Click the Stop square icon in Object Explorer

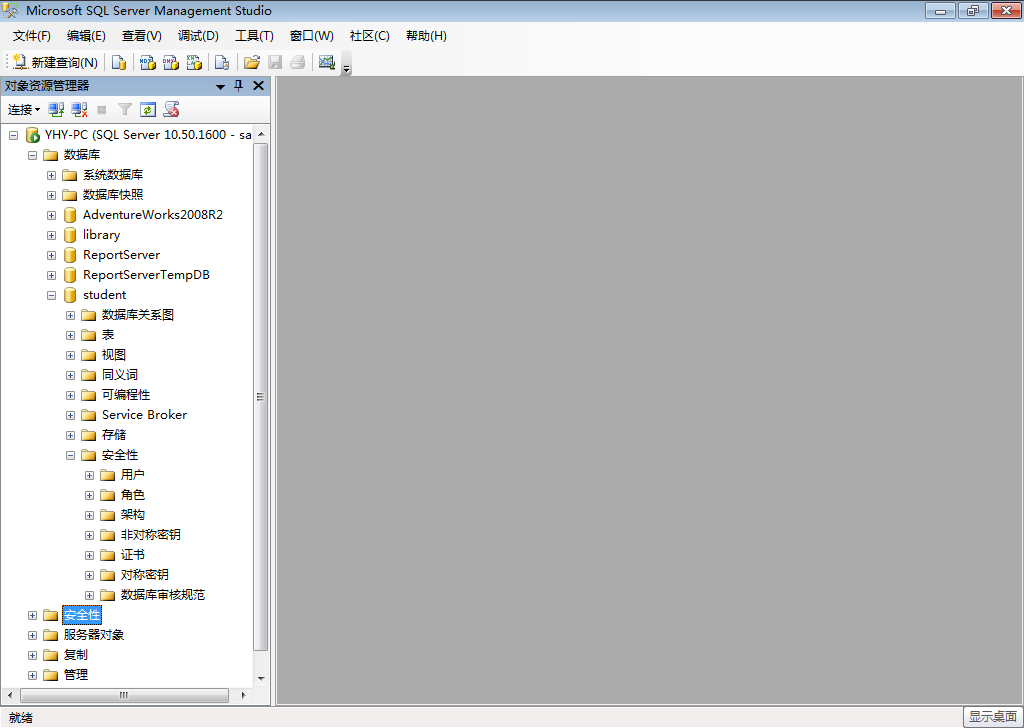coord(101,110)
